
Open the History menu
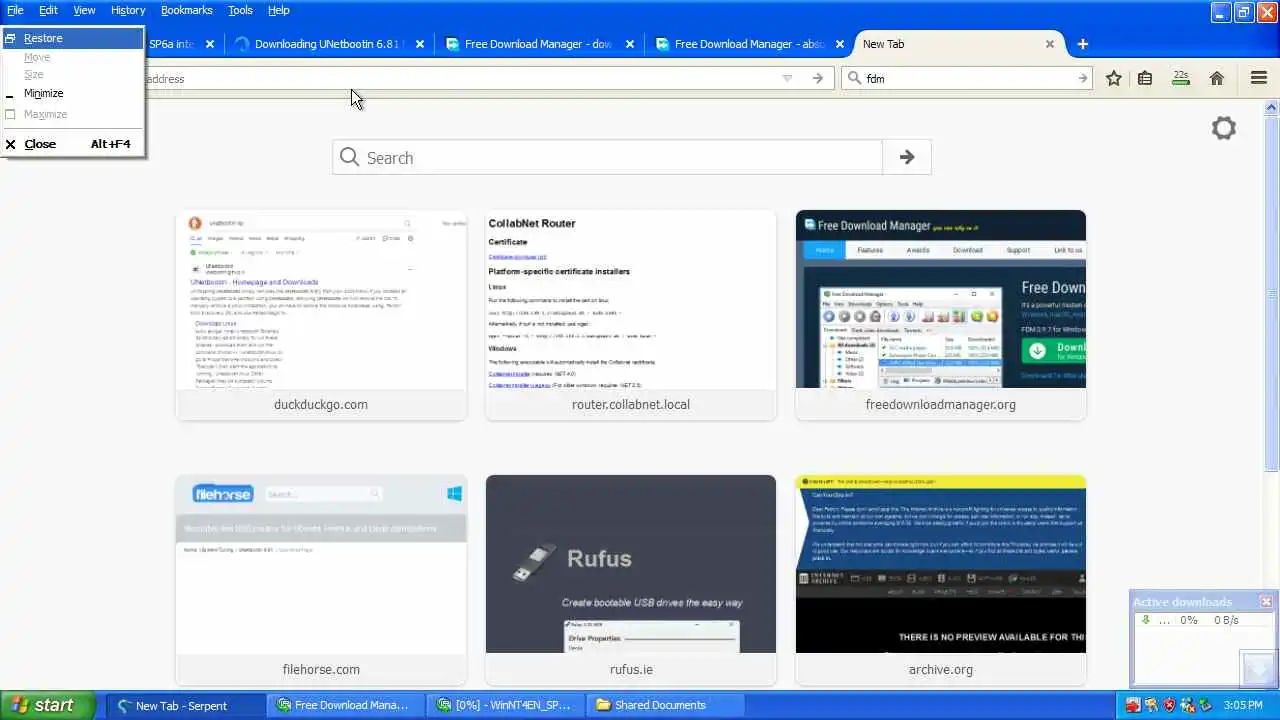tap(128, 10)
